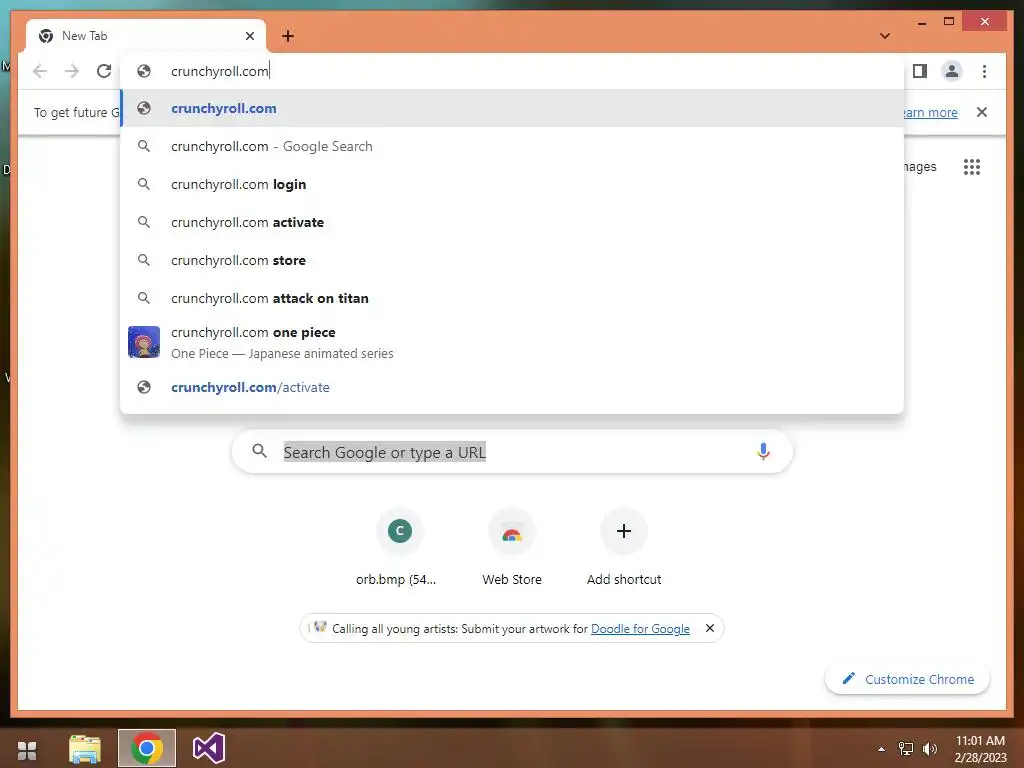Click the browser Forward arrow
Screen dimensions: 1024x768
coord(72,71)
